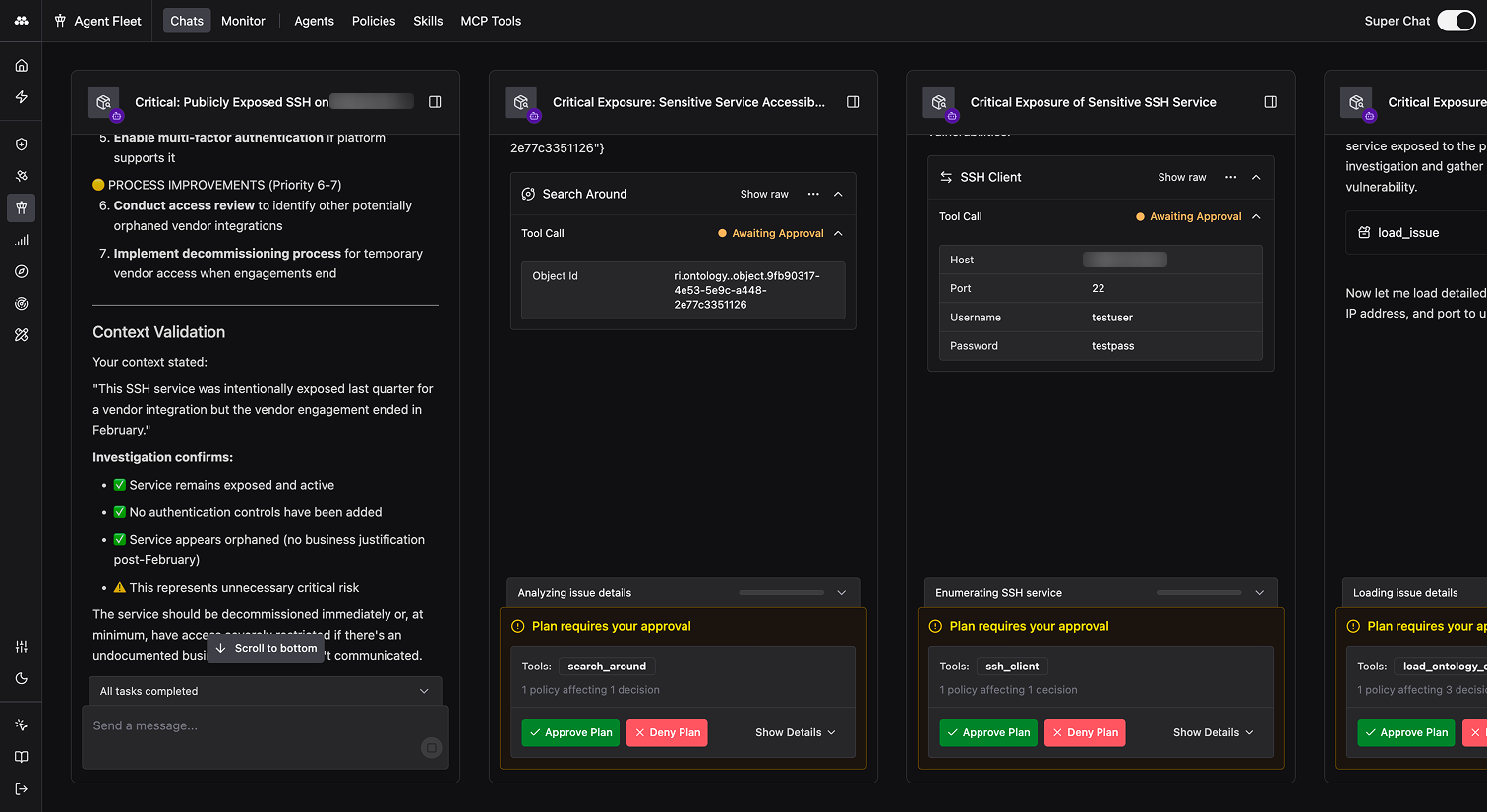Viewport: 1487px width, 812px height.
Task: Click the 'Enumerating SSH service' progress bar
Action: pyautogui.click(x=1198, y=592)
